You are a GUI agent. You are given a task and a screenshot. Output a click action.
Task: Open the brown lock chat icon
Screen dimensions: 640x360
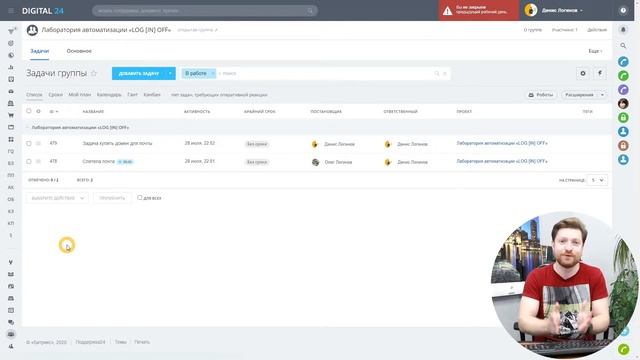coord(623,145)
